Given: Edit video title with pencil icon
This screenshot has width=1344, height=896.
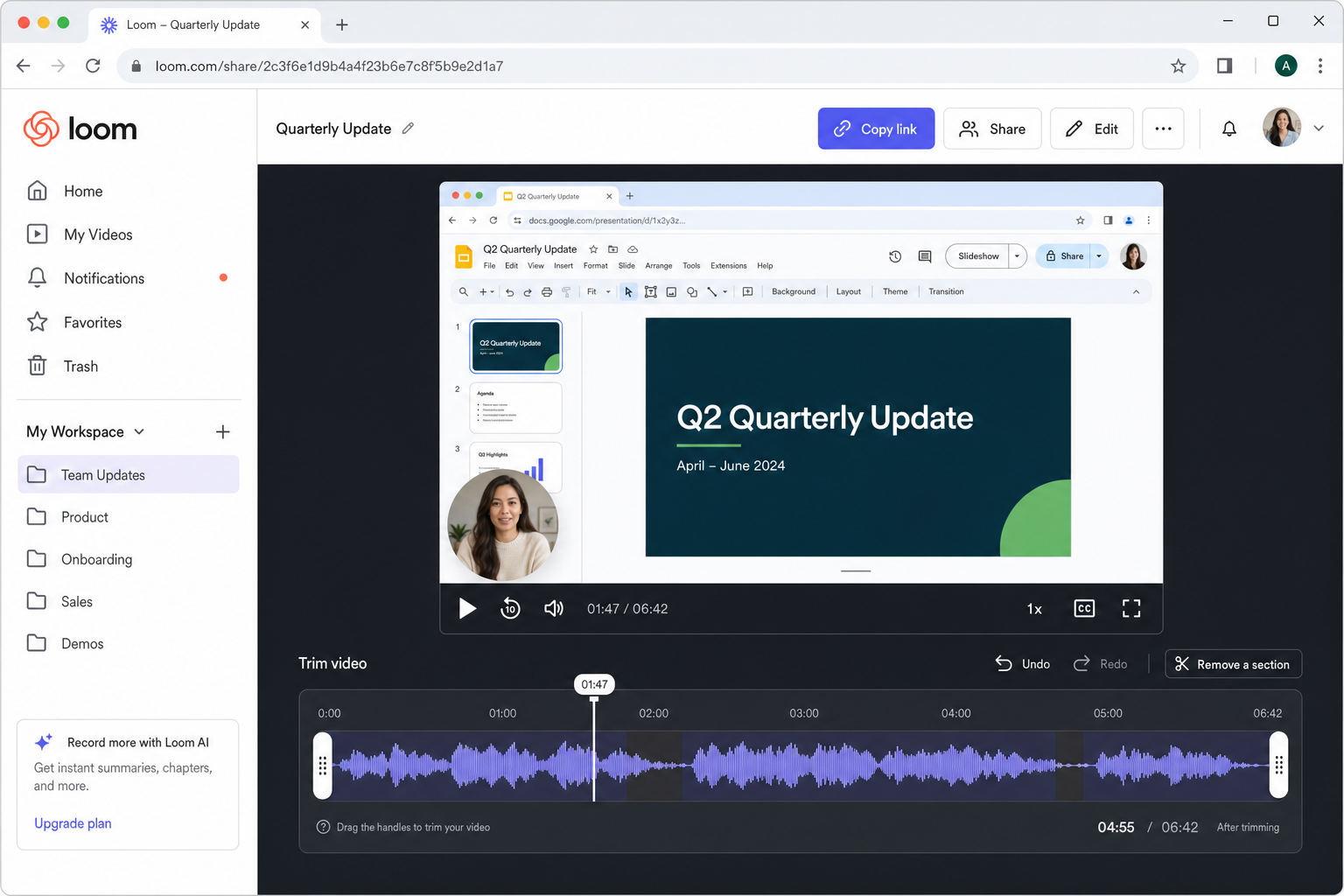Looking at the screenshot, I should point(408,129).
